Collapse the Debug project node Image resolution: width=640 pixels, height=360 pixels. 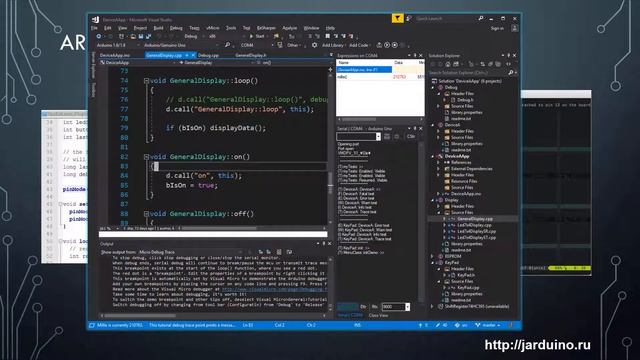coord(433,87)
